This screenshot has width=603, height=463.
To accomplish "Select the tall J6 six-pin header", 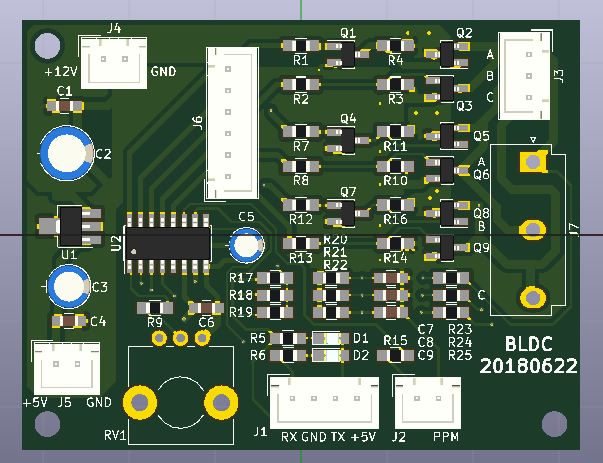I will coord(232,123).
